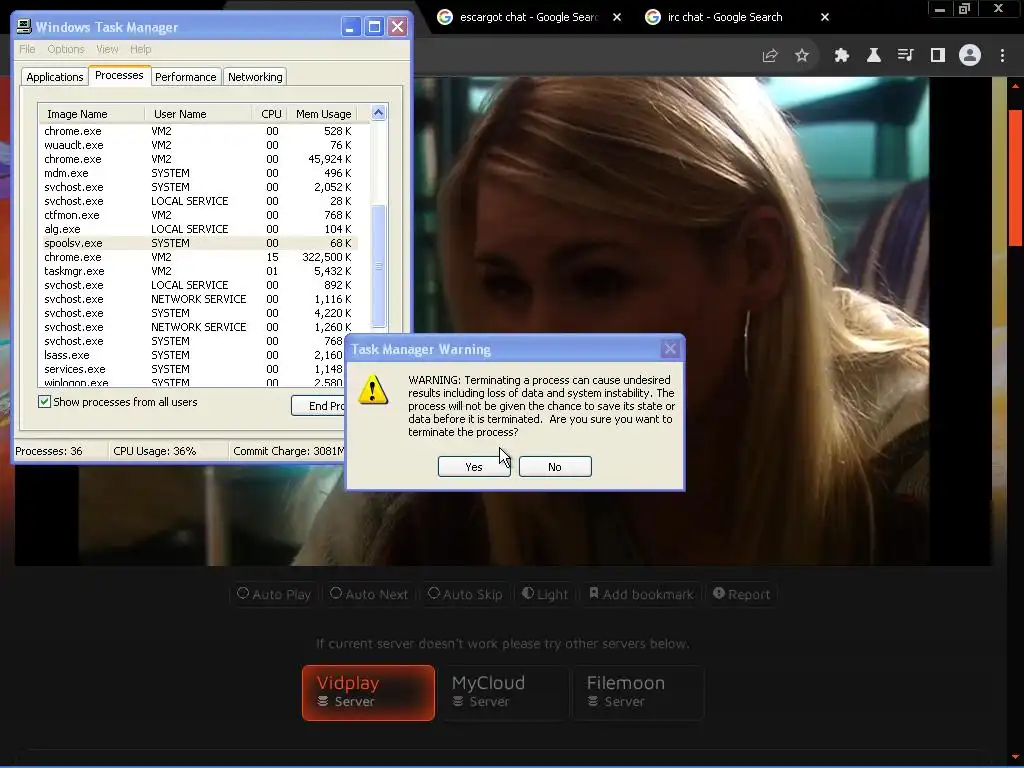Open the Chrome three-dot menu
Viewport: 1024px width, 768px height.
[1002, 56]
